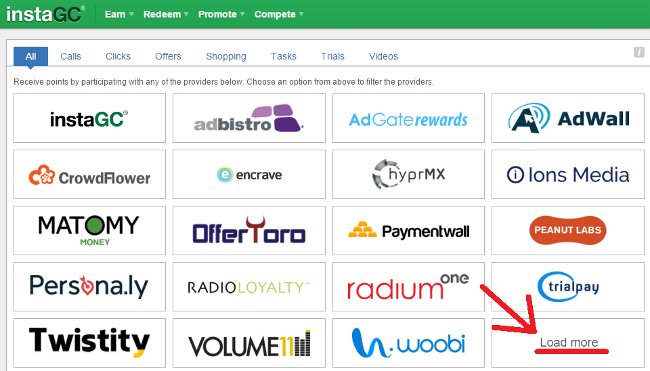Switch to the Tasks tab
Viewport: 650px width, 371px height.
pos(284,56)
